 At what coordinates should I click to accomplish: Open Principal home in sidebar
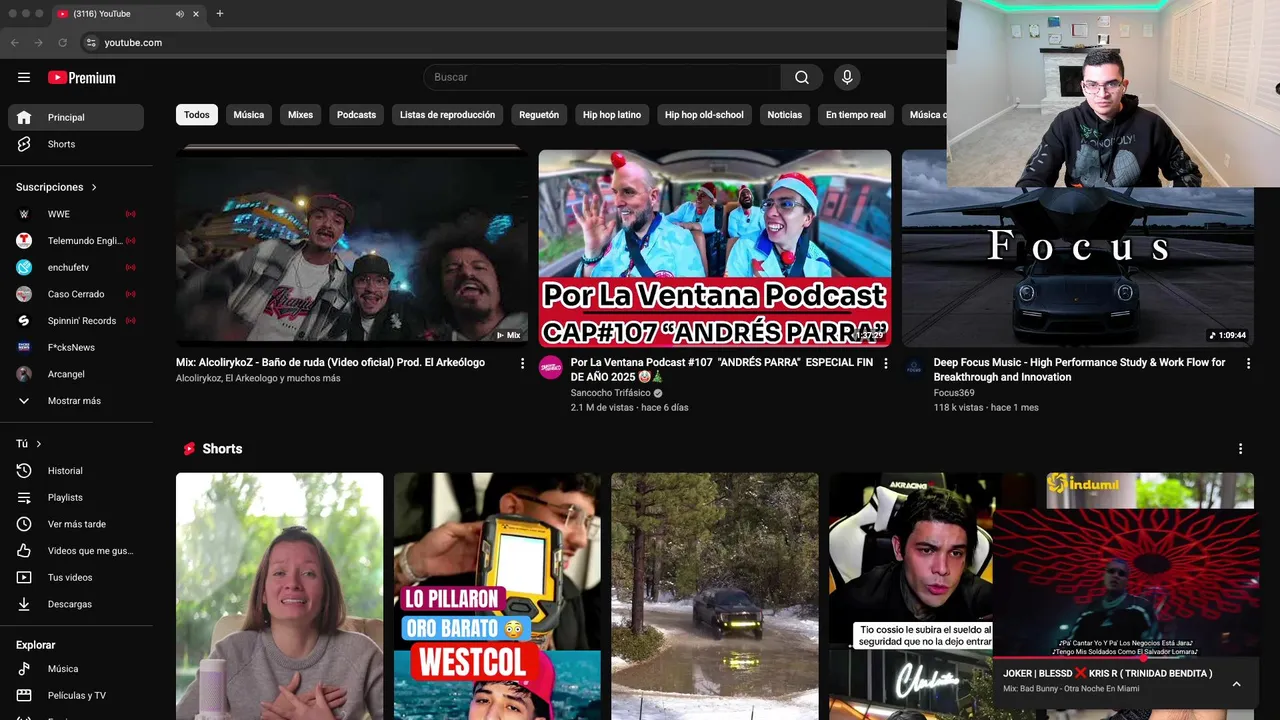coord(76,117)
